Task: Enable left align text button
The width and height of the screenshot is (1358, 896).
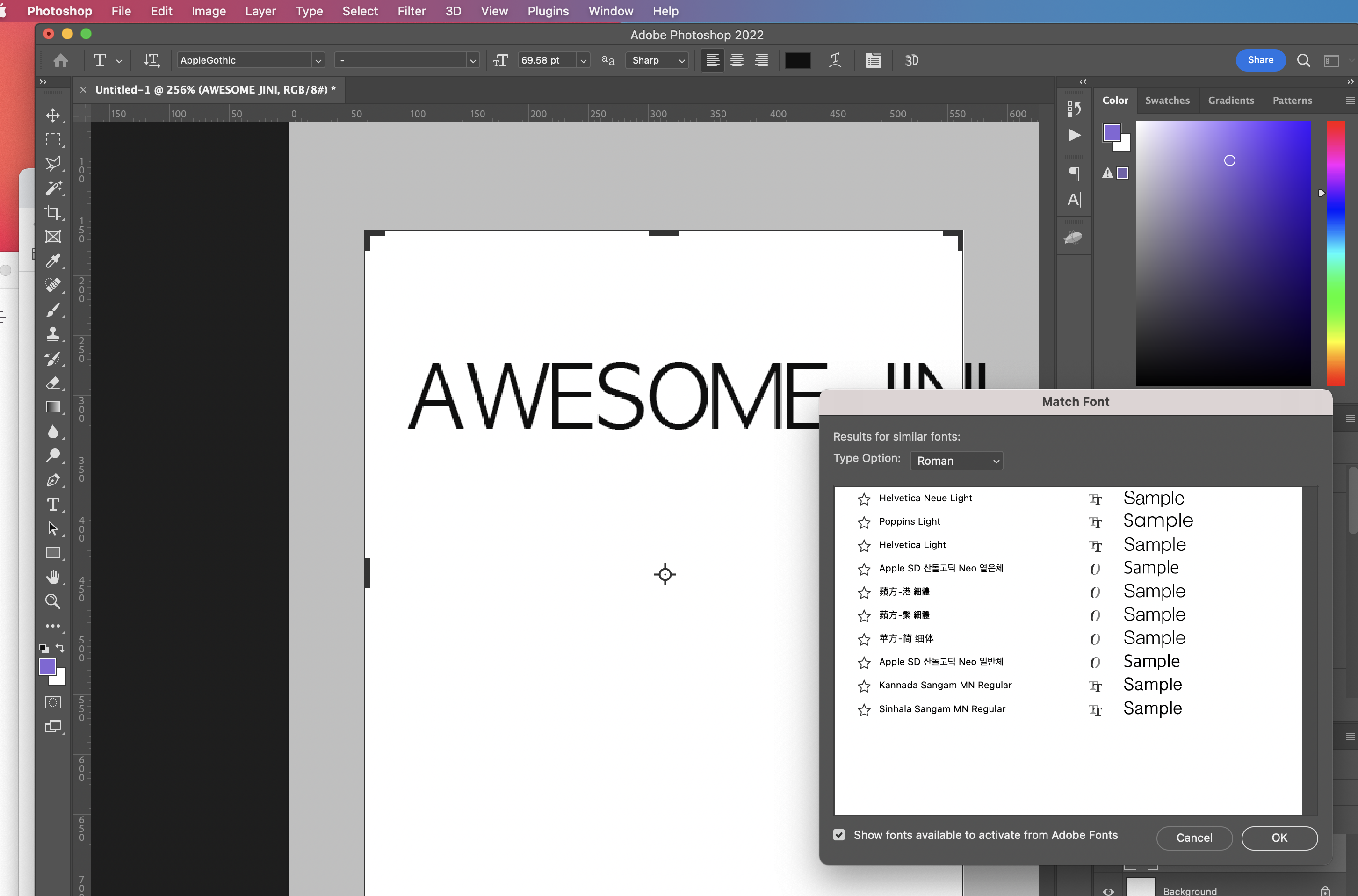Action: tap(712, 61)
